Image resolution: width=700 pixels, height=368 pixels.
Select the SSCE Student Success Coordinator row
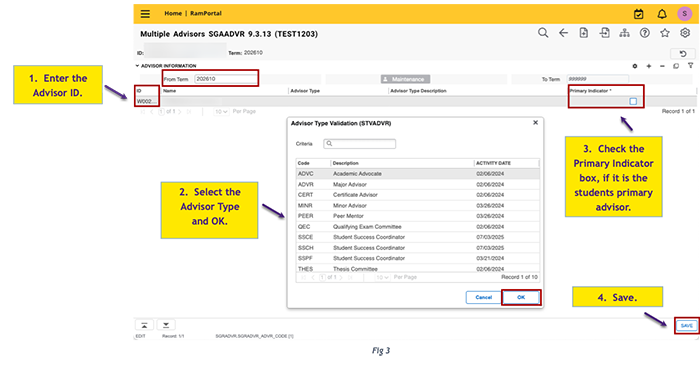pos(417,237)
